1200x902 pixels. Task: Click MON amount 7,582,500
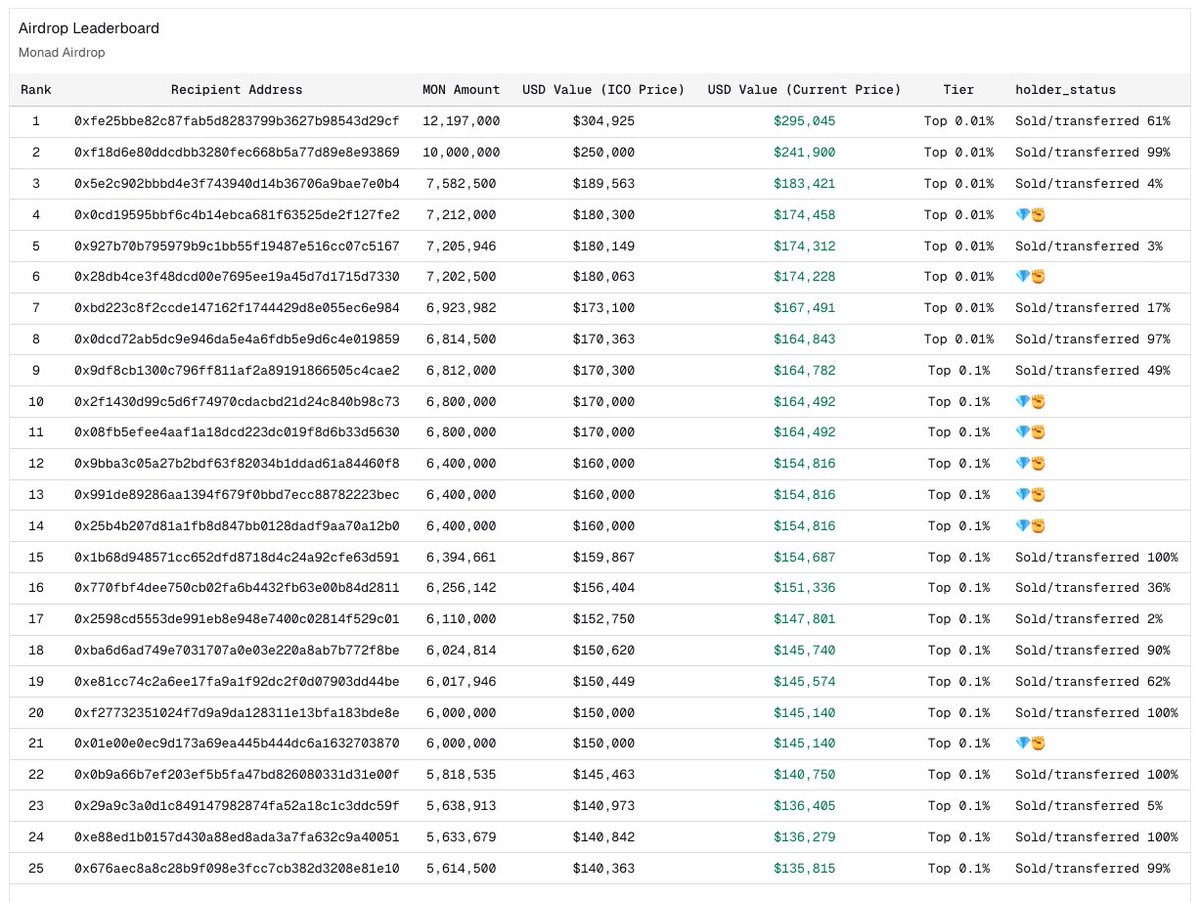pyautogui.click(x=461, y=184)
